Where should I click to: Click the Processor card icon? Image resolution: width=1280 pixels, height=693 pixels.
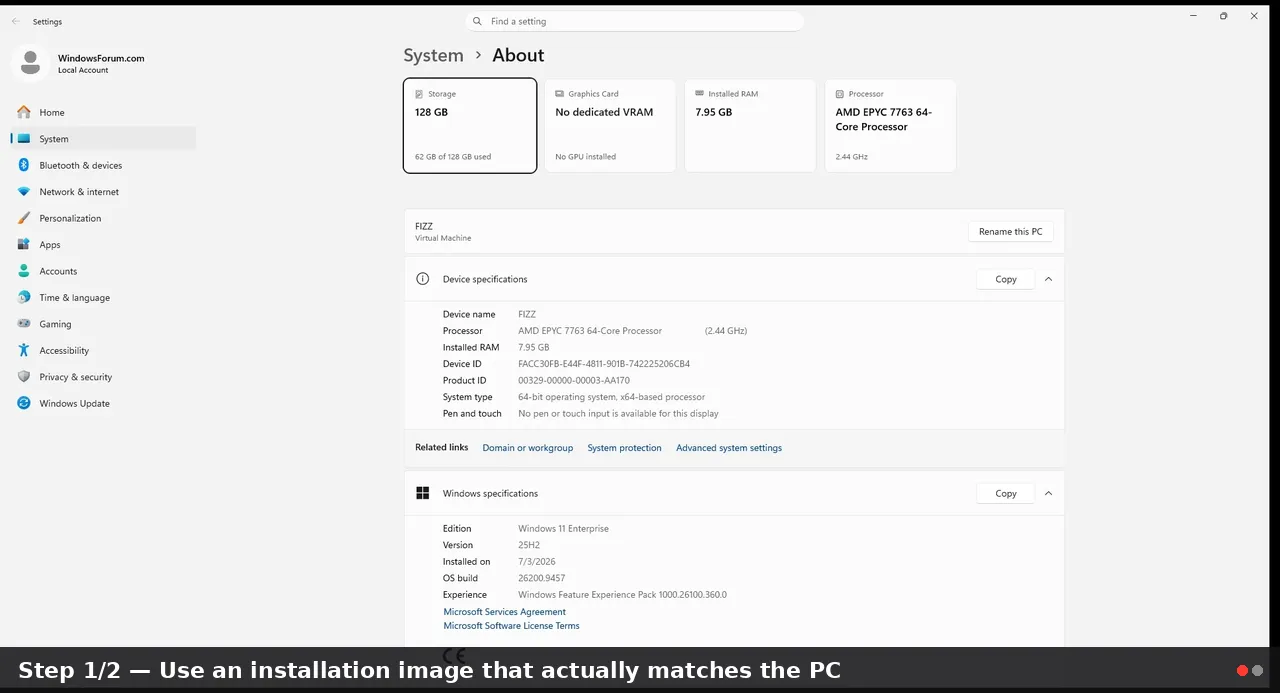(x=840, y=94)
